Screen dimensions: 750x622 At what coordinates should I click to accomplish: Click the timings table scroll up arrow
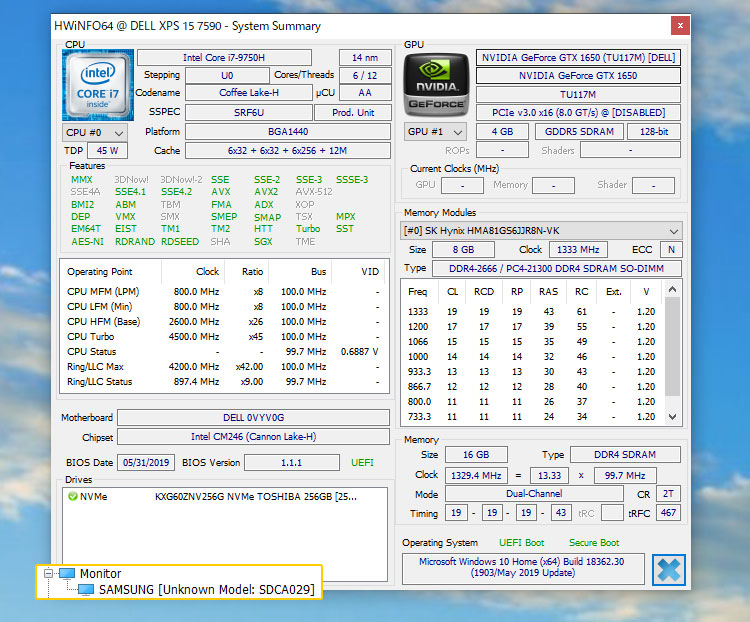673,289
